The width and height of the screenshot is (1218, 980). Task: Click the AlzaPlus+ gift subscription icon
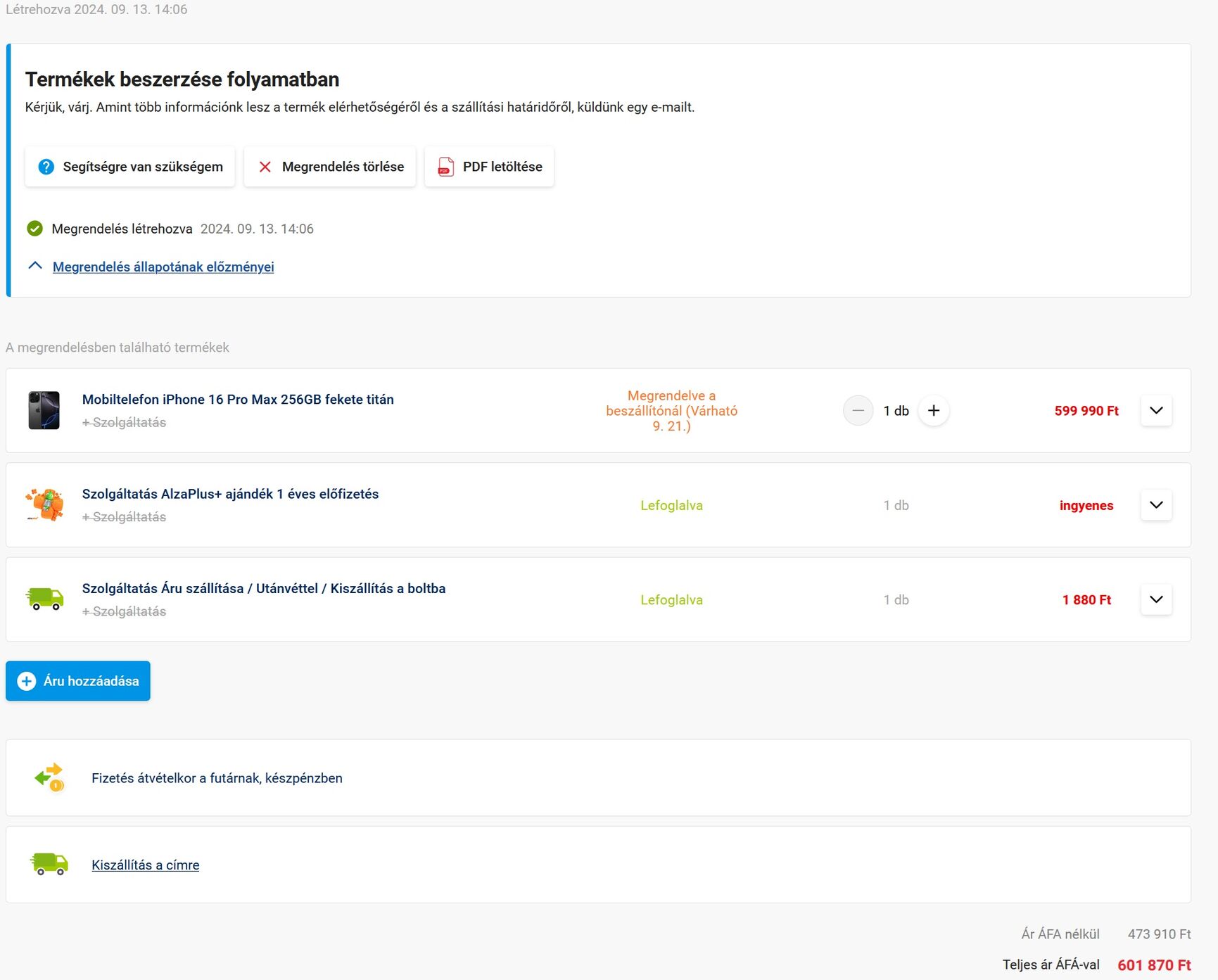coord(44,505)
